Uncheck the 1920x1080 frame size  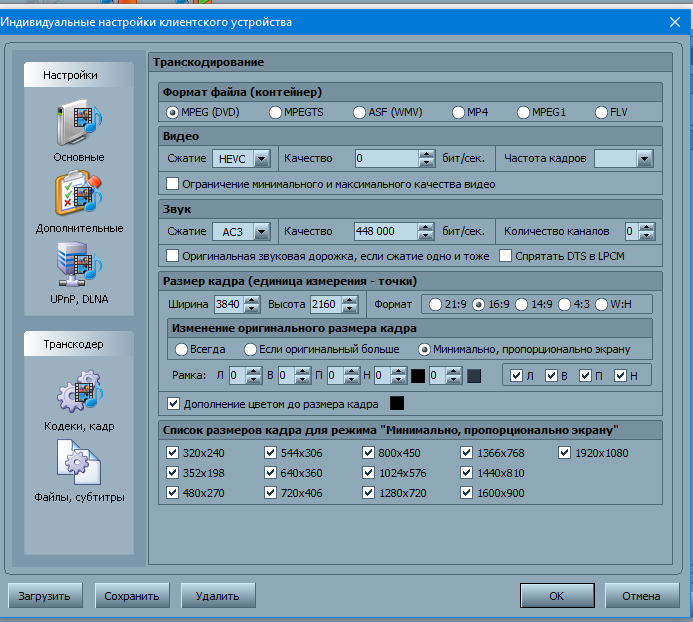[x=566, y=453]
